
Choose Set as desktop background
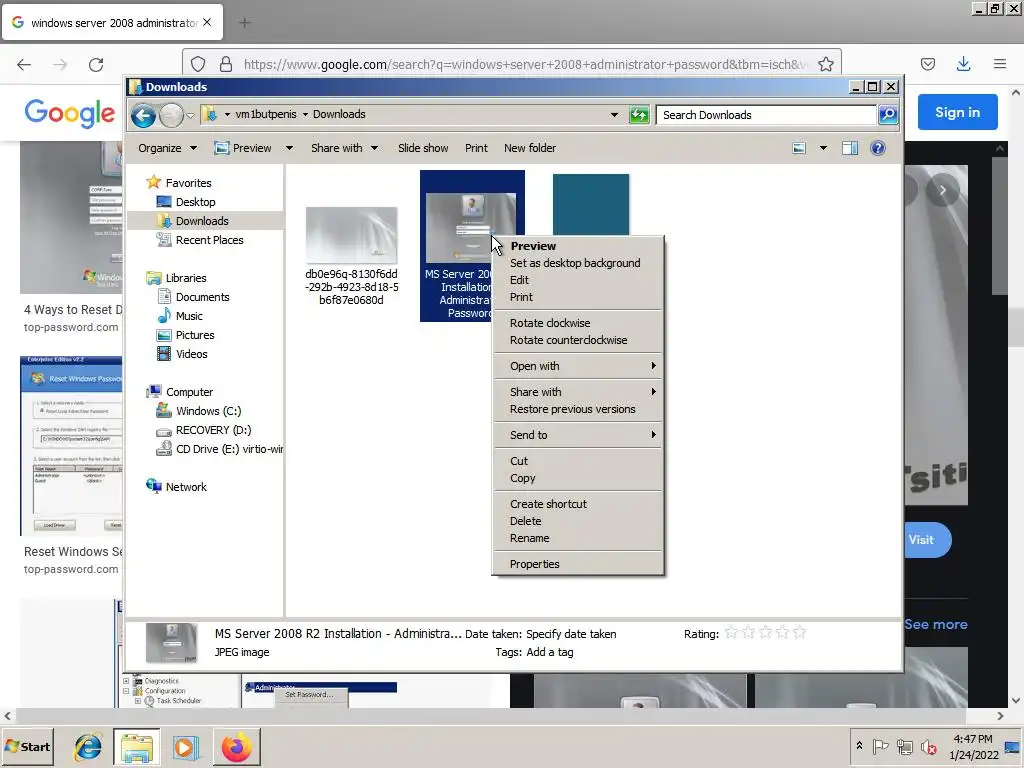click(x=578, y=263)
